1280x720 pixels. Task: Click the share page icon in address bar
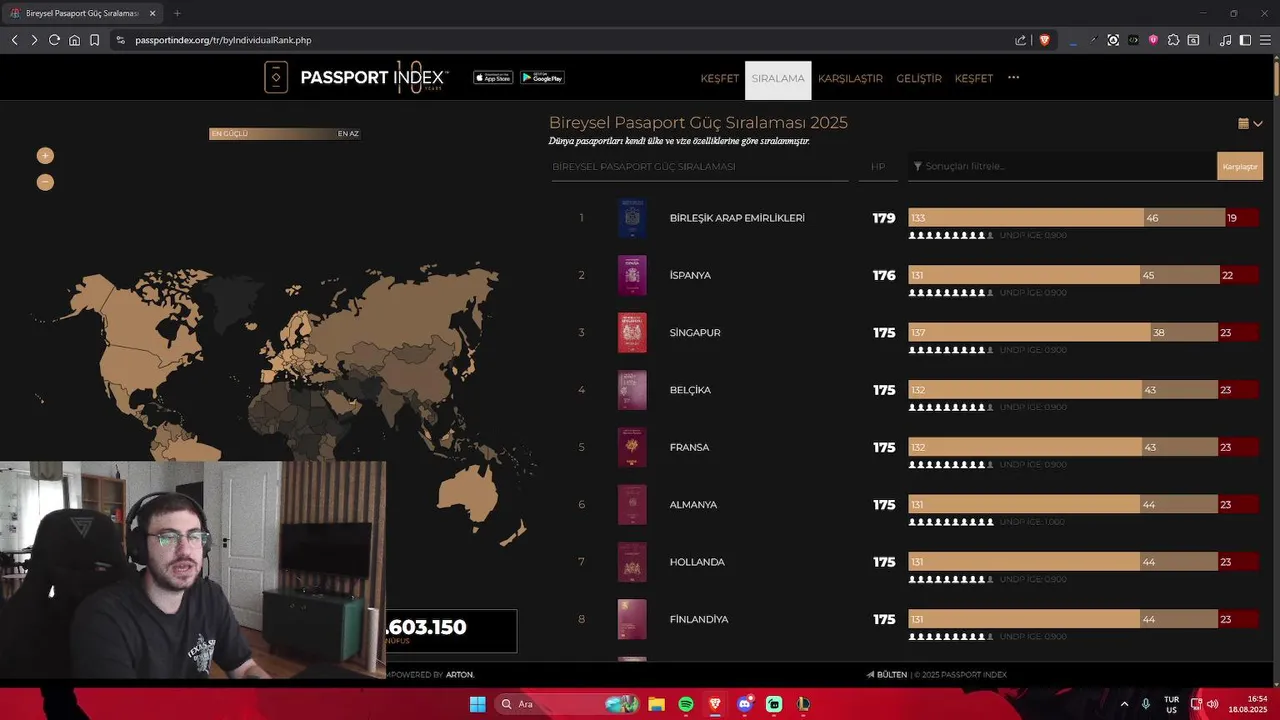pos(1021,40)
